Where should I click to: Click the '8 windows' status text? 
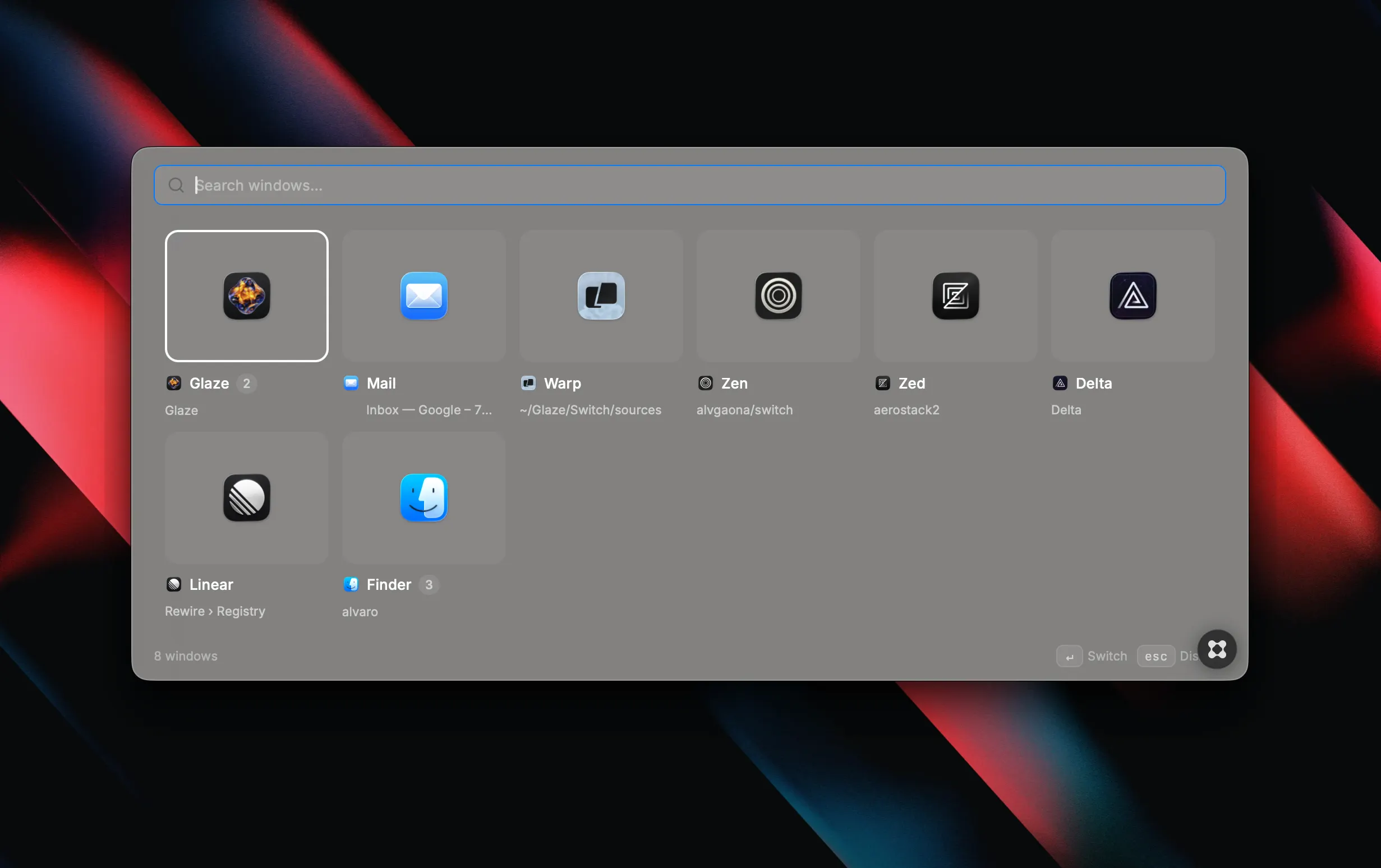point(186,656)
